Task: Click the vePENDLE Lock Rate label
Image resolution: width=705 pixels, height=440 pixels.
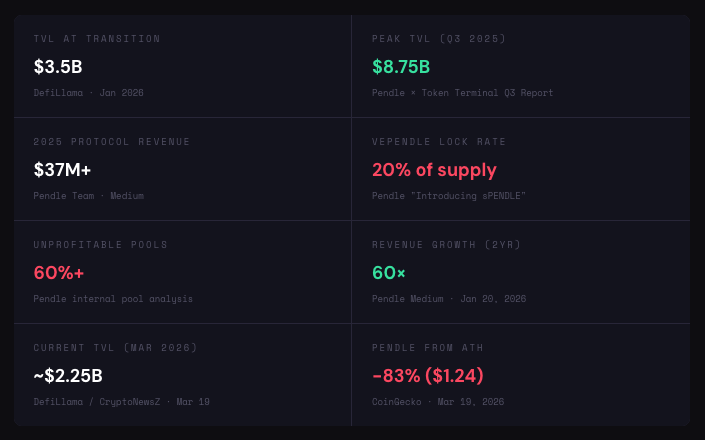Action: [x=439, y=142]
